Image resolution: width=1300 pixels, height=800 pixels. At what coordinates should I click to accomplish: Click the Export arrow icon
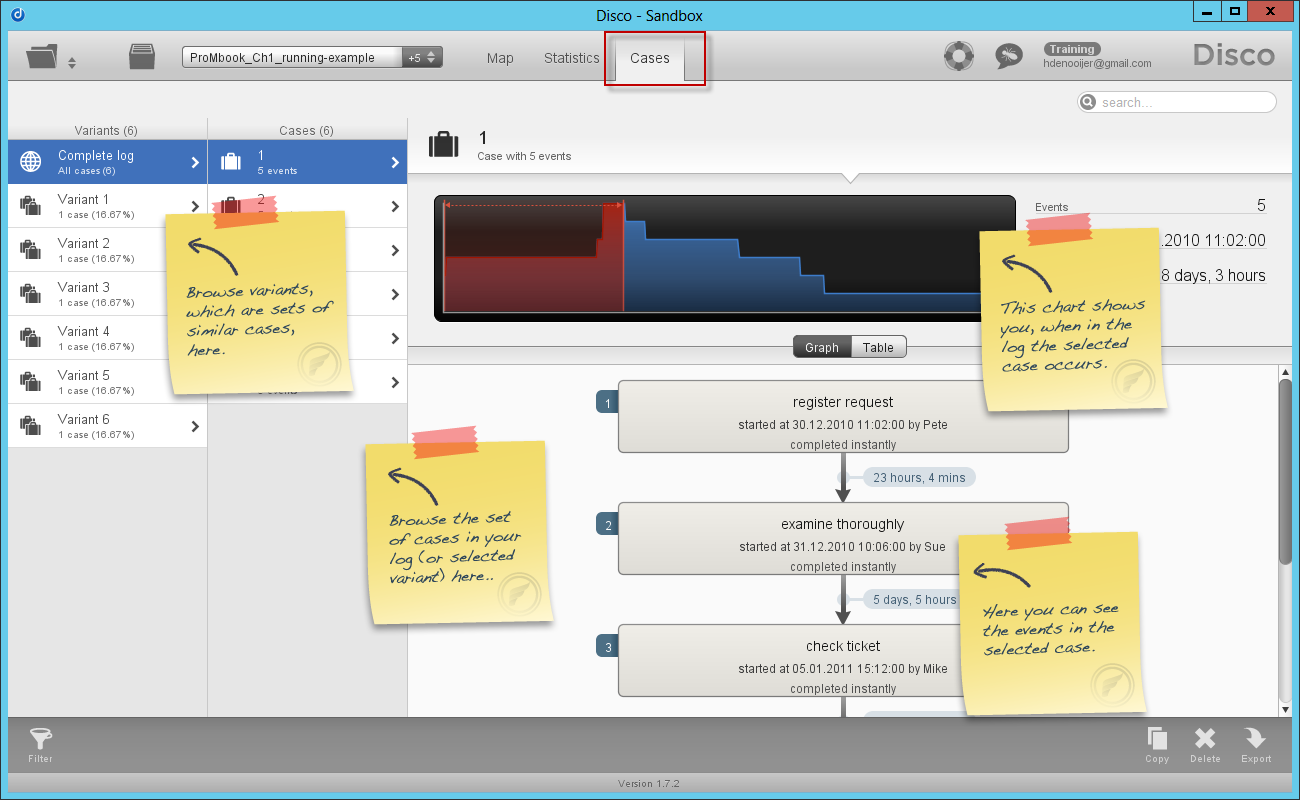pos(1256,739)
